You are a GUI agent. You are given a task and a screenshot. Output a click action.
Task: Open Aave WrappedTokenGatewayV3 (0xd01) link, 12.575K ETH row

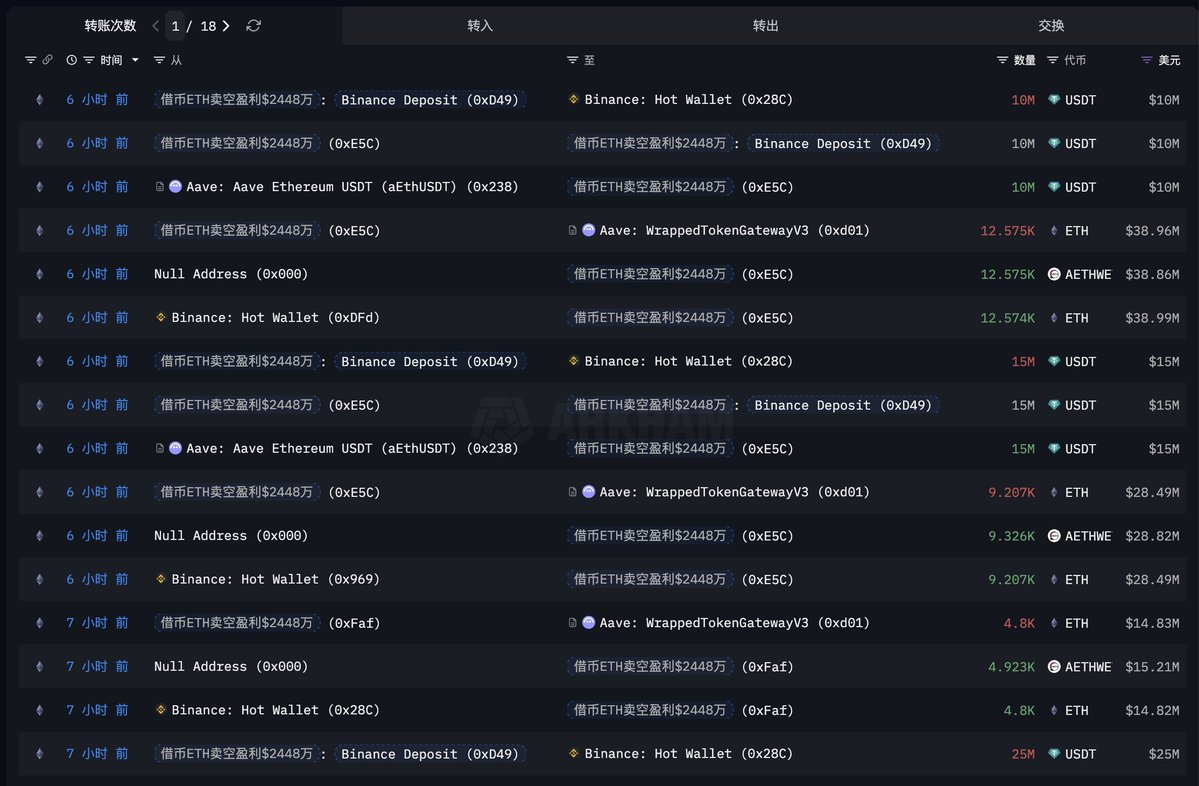coord(734,231)
